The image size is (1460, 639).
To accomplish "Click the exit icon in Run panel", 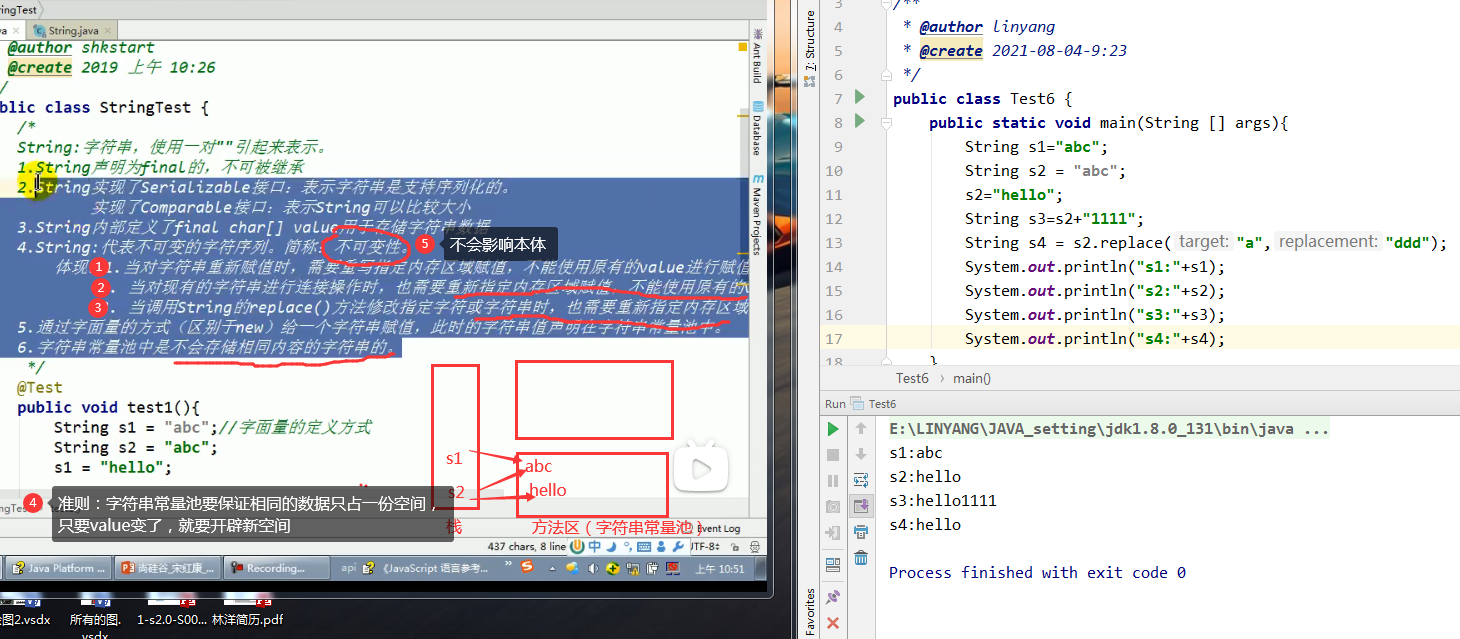I will pos(833,533).
